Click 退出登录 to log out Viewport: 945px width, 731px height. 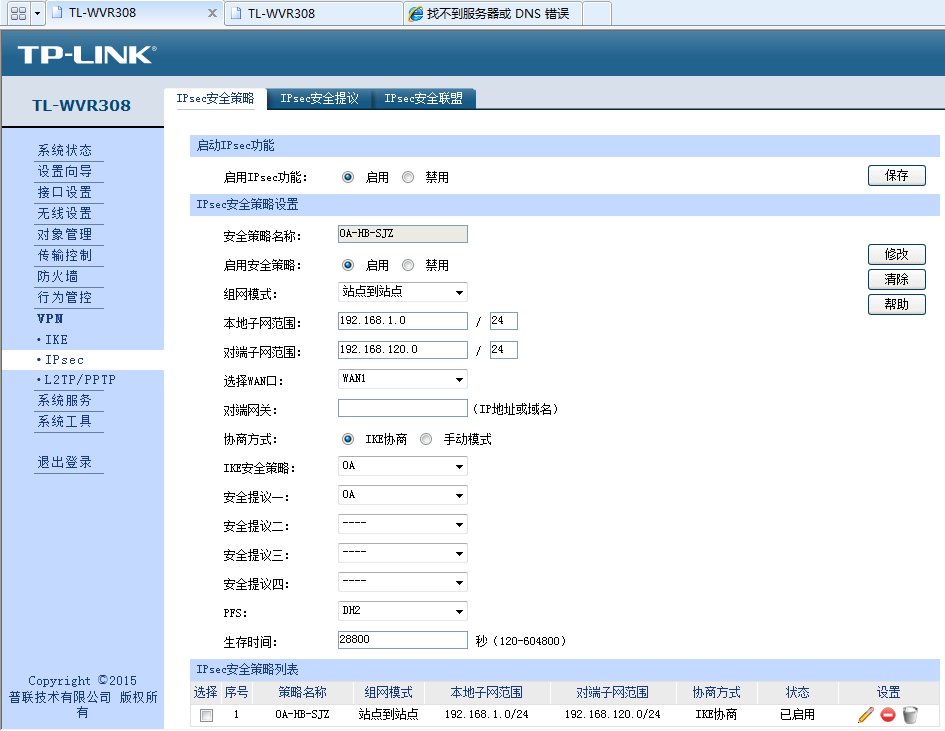point(64,462)
